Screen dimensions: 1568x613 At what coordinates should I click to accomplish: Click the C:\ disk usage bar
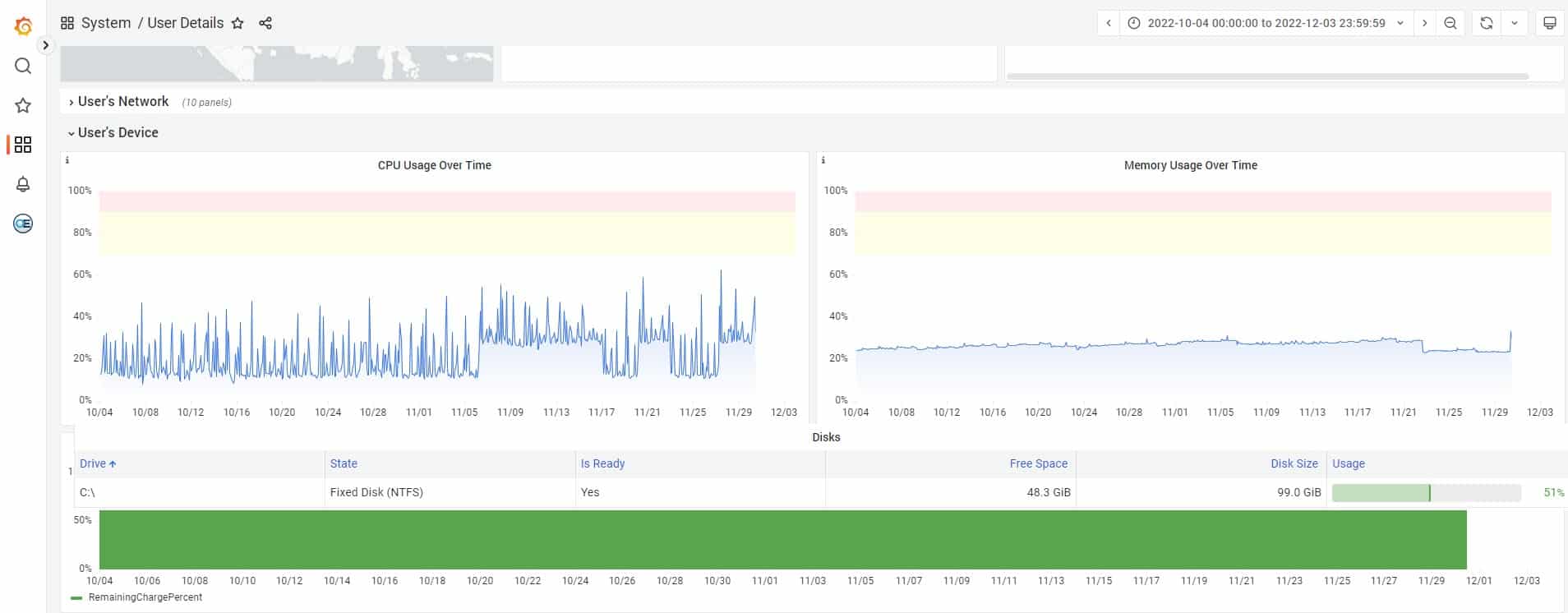[1426, 493]
